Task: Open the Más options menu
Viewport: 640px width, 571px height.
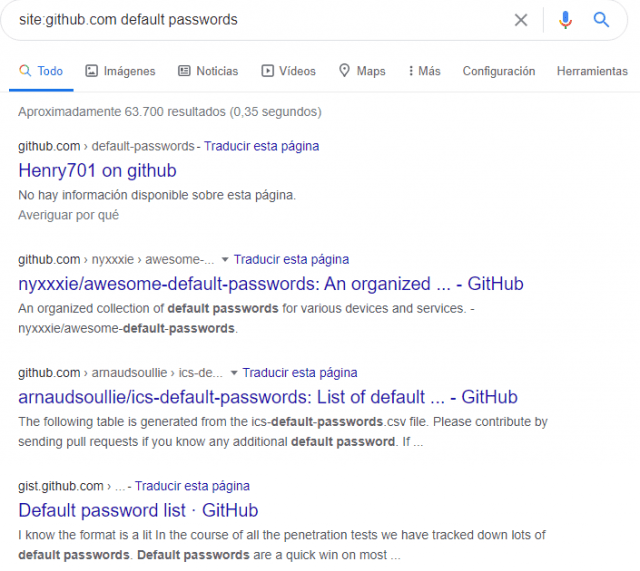Action: pyautogui.click(x=424, y=71)
